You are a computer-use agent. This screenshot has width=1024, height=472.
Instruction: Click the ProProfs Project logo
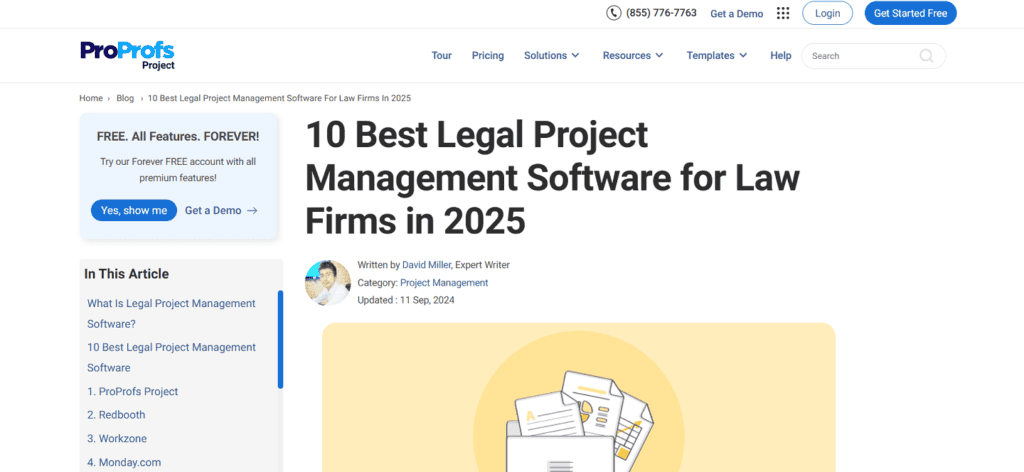(127, 55)
